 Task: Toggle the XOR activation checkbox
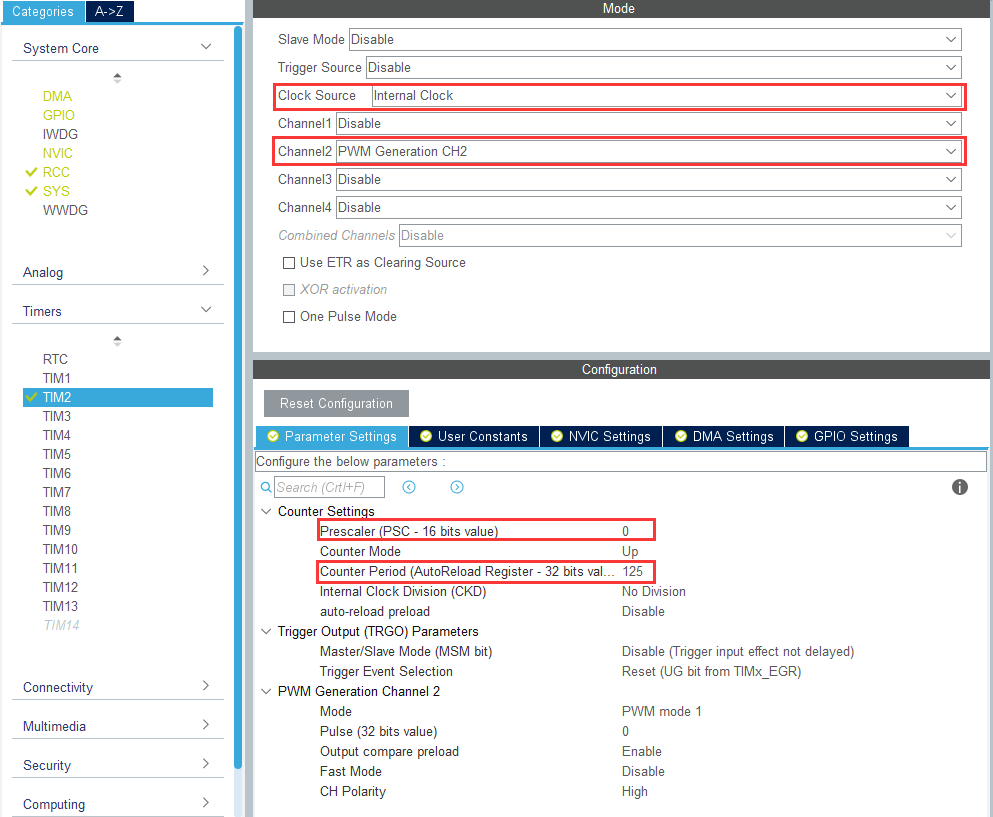pos(289,290)
